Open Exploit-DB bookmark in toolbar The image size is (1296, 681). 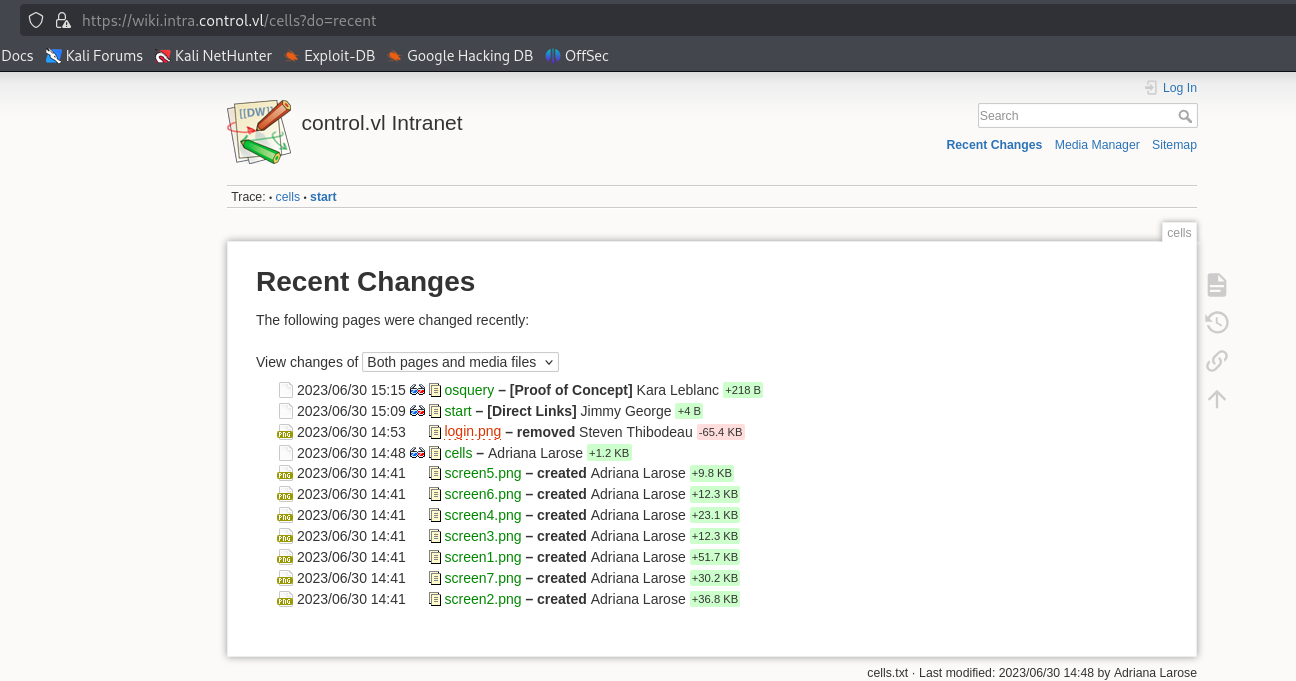click(329, 56)
